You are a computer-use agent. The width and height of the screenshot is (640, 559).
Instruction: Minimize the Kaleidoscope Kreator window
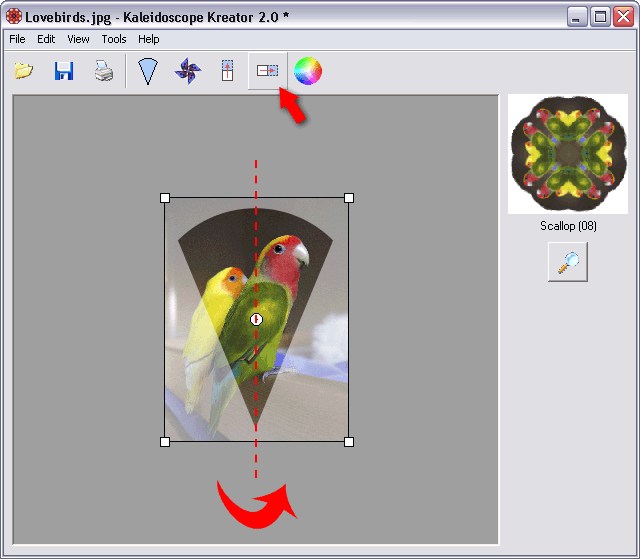(577, 17)
